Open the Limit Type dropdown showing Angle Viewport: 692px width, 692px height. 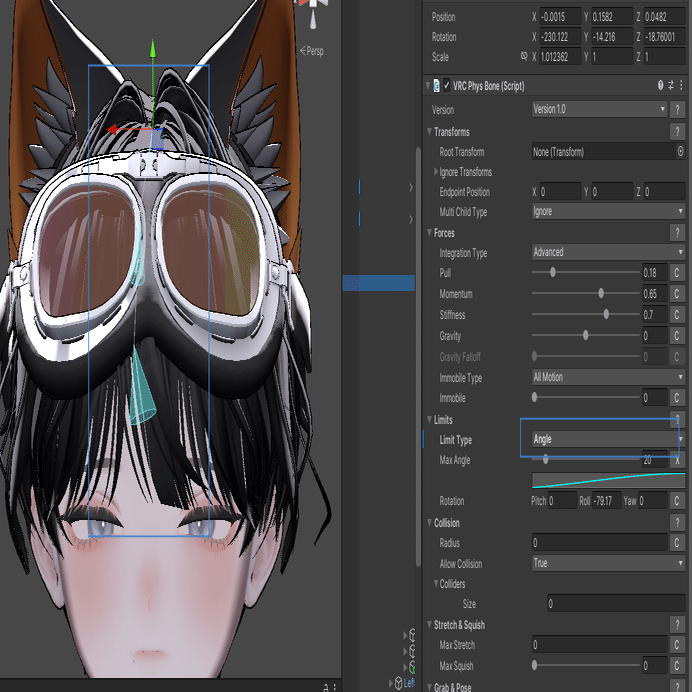pos(608,439)
